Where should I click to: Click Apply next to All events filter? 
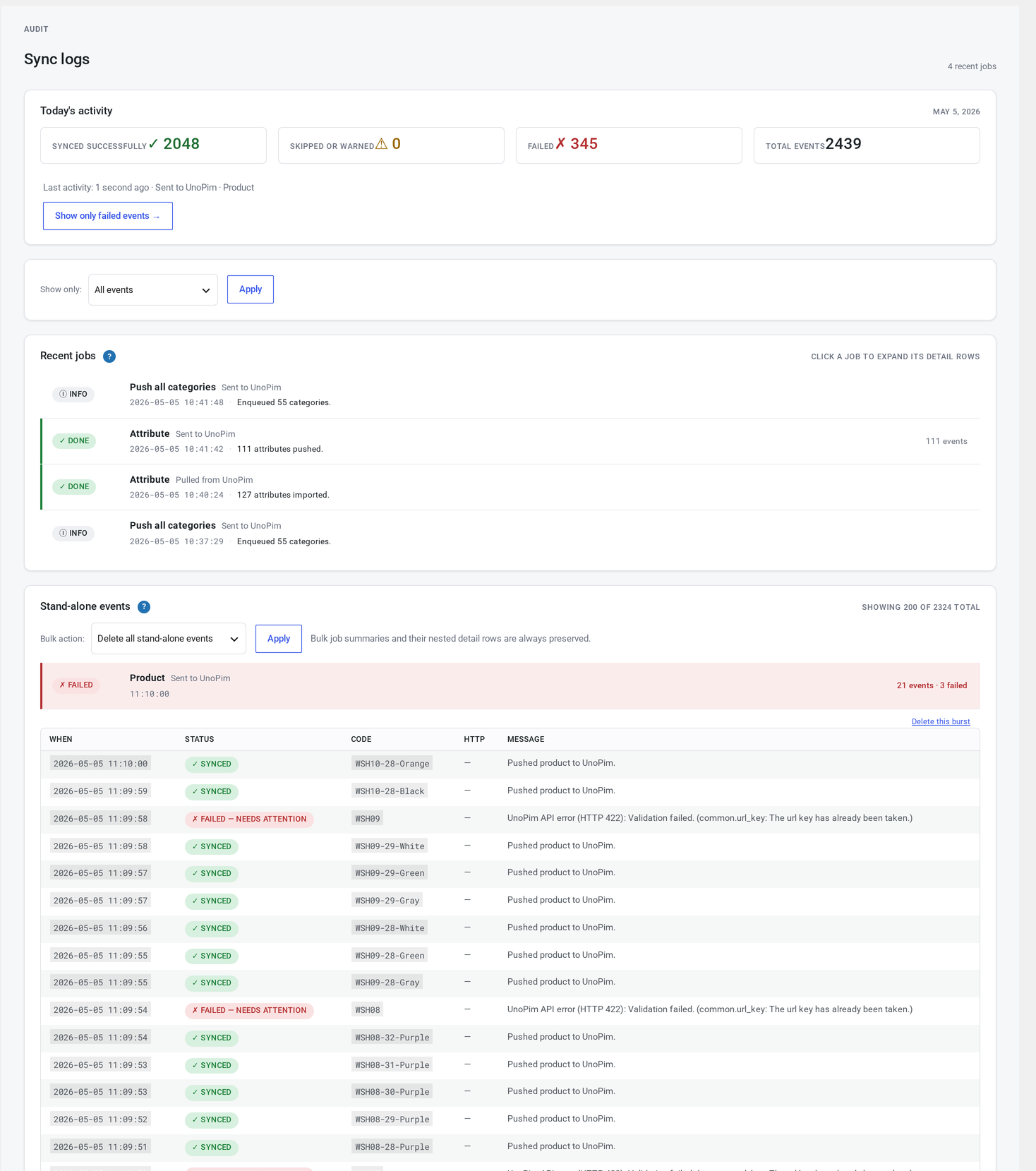[x=251, y=289]
